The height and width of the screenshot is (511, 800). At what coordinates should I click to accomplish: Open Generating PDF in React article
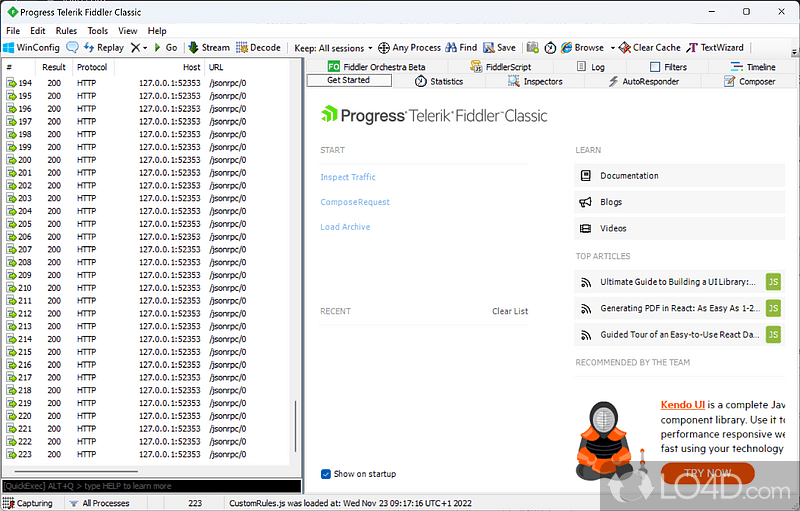click(679, 308)
